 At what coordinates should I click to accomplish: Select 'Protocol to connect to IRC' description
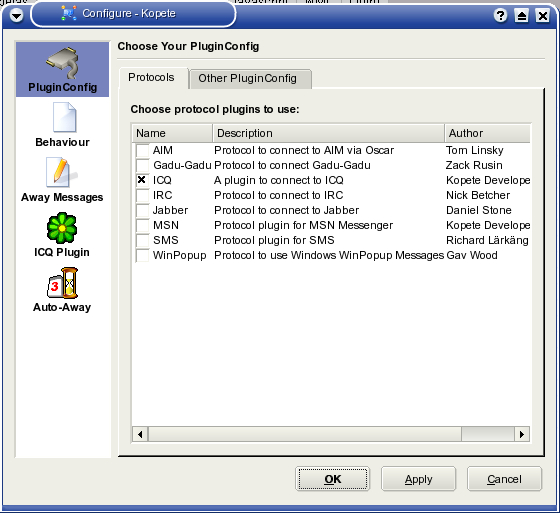(x=279, y=195)
